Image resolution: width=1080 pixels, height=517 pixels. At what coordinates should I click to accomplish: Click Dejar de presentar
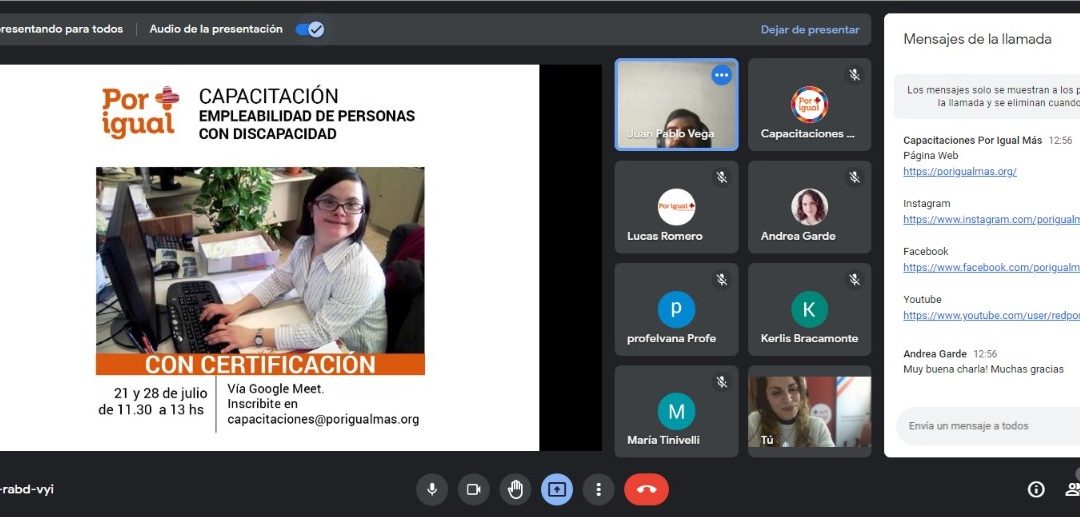tap(810, 30)
